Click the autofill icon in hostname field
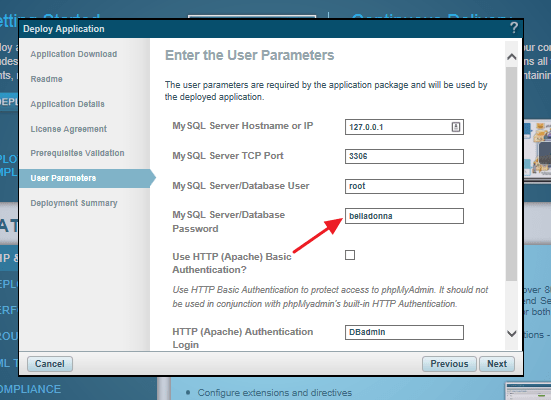This screenshot has width=551, height=400. click(456, 127)
